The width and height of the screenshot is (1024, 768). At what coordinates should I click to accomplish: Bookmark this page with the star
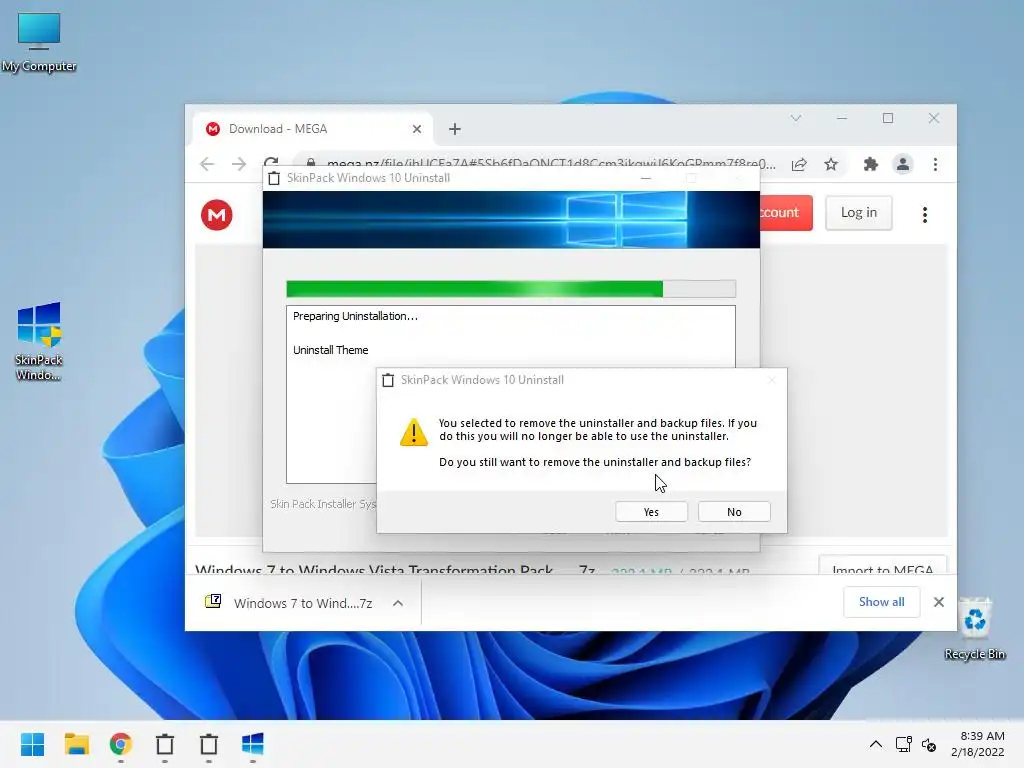(831, 164)
